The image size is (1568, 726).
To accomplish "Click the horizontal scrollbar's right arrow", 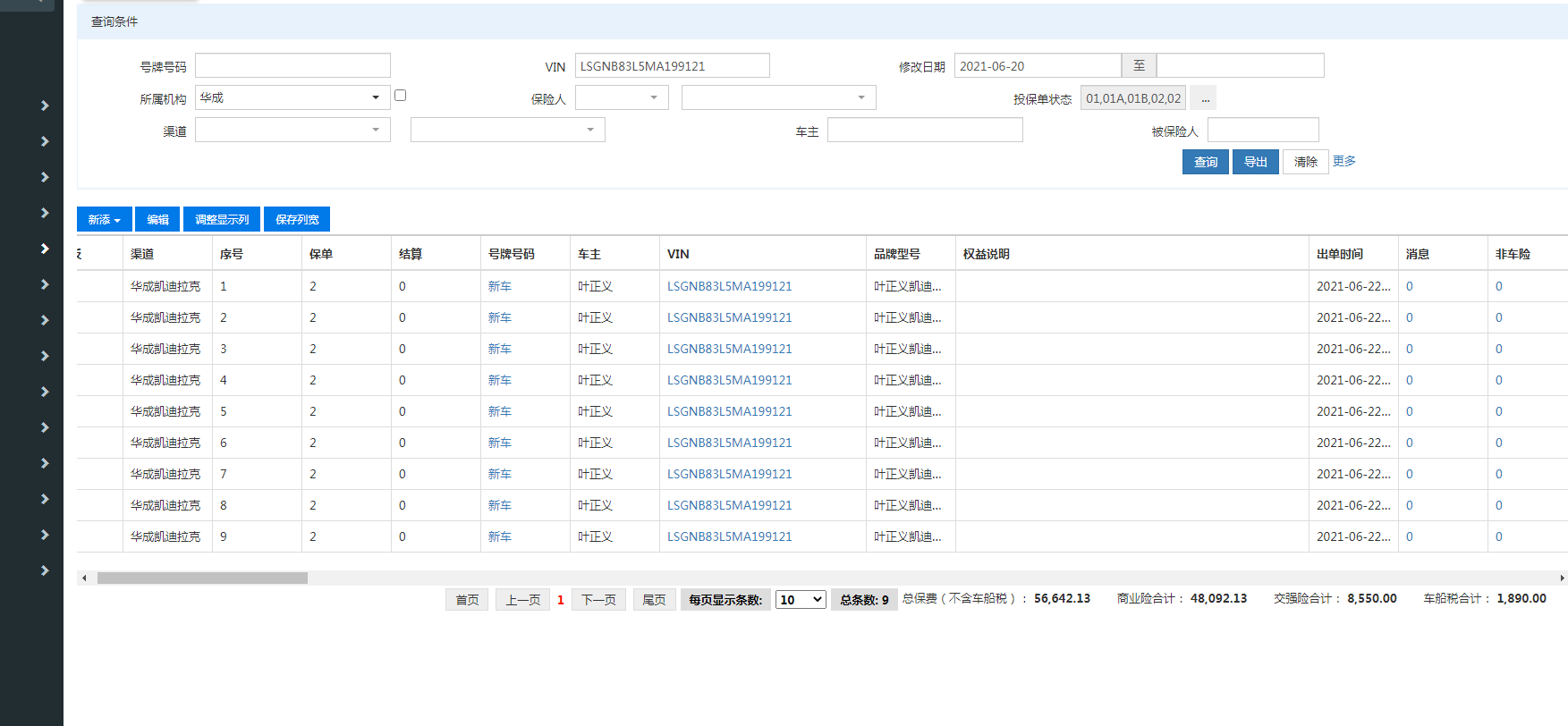I will [1562, 578].
